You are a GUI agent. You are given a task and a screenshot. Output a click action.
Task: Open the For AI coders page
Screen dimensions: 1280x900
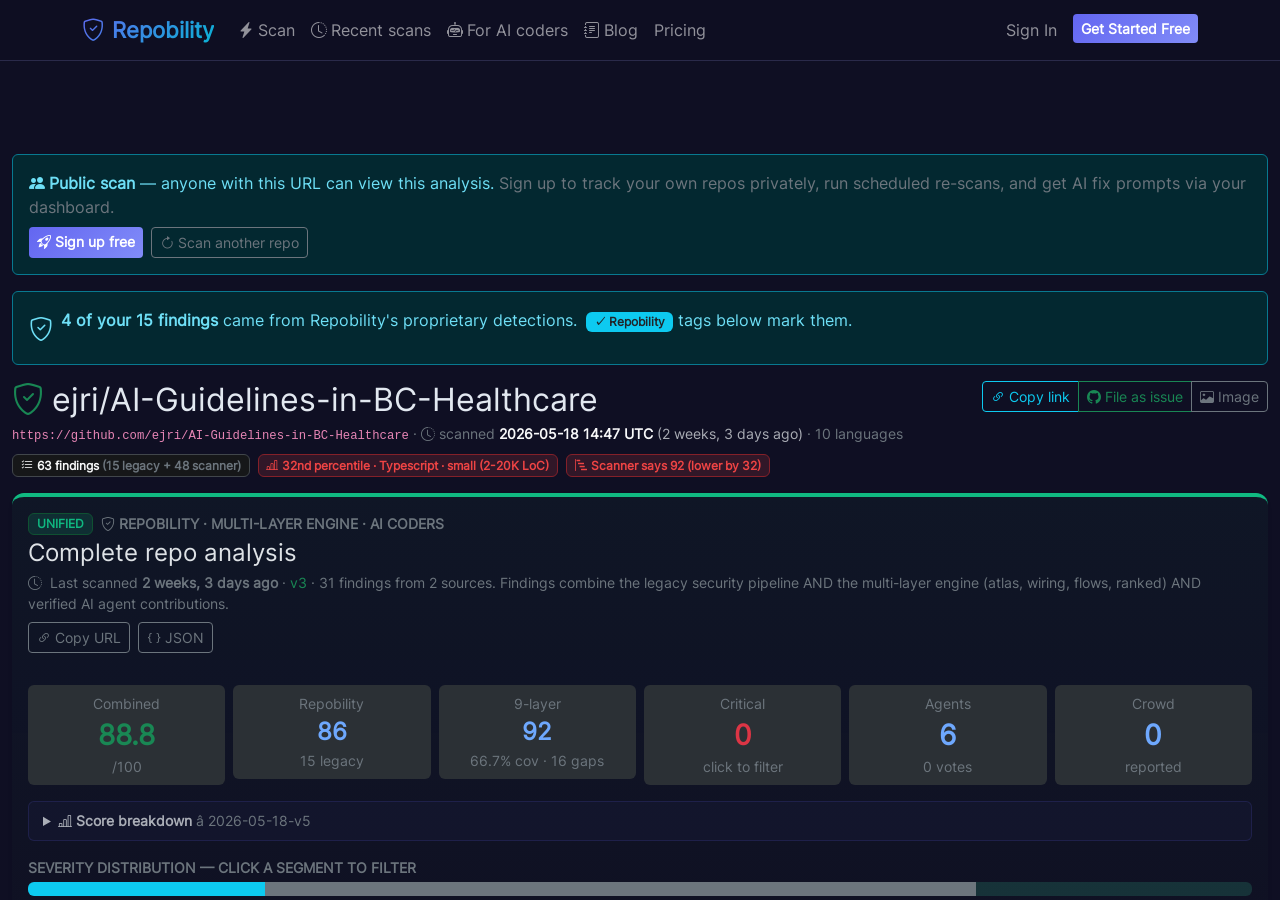coord(507,30)
